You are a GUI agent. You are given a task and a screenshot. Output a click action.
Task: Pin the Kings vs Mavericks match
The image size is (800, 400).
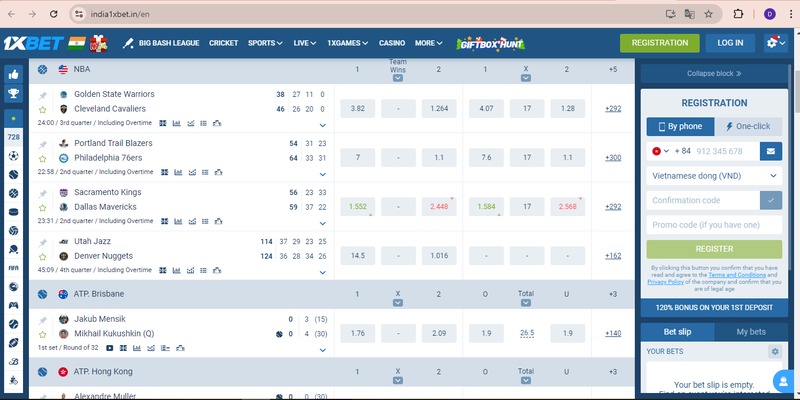43,193
